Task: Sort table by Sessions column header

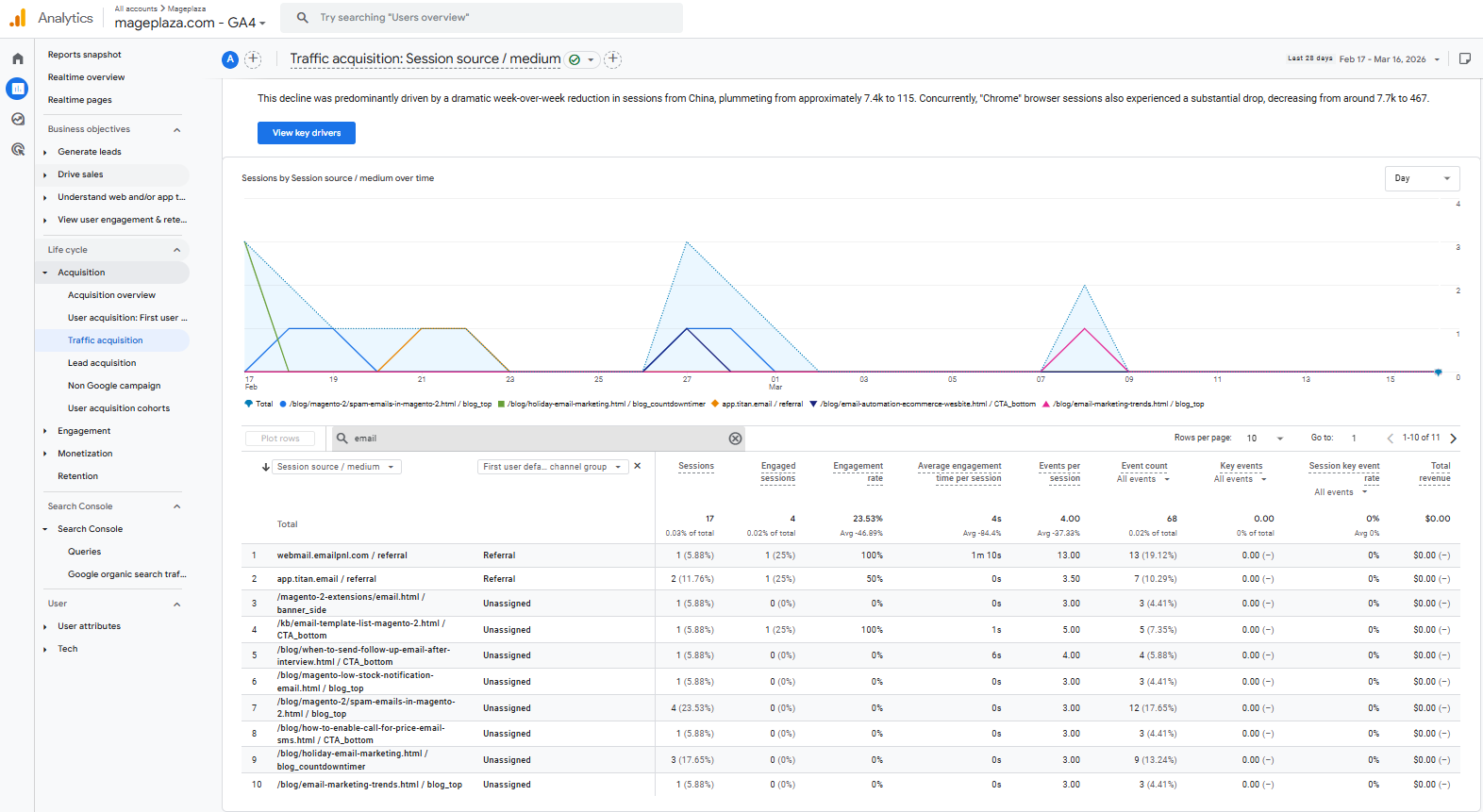Action: pos(695,466)
